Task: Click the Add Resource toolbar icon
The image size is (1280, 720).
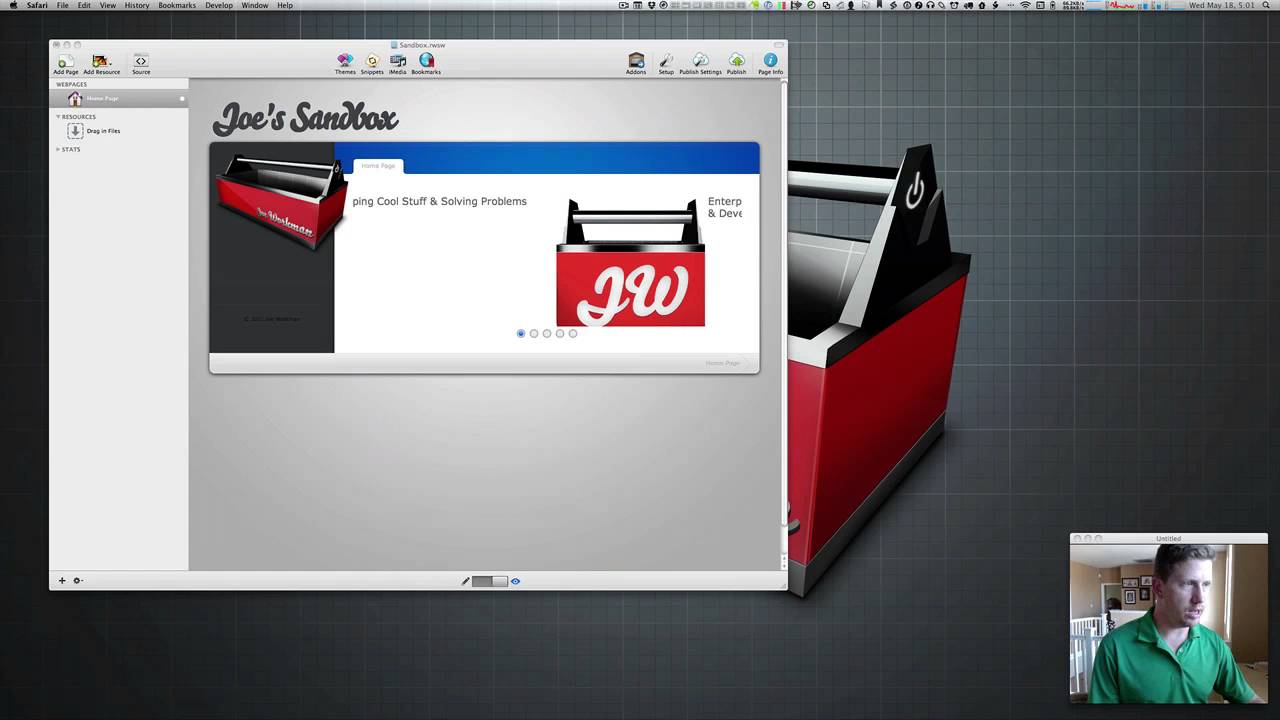Action: click(x=100, y=62)
